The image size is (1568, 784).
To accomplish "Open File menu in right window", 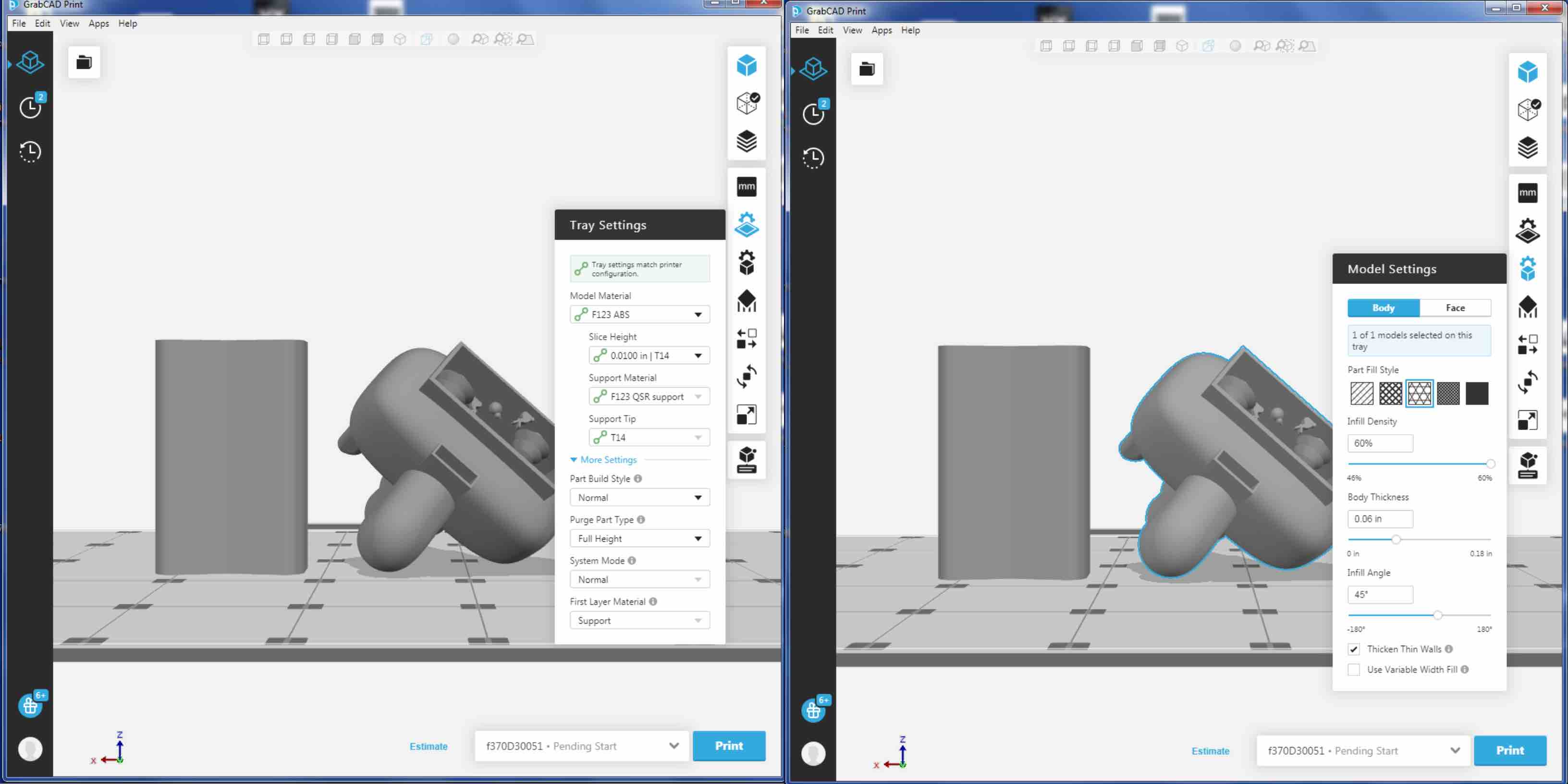I will tap(802, 30).
